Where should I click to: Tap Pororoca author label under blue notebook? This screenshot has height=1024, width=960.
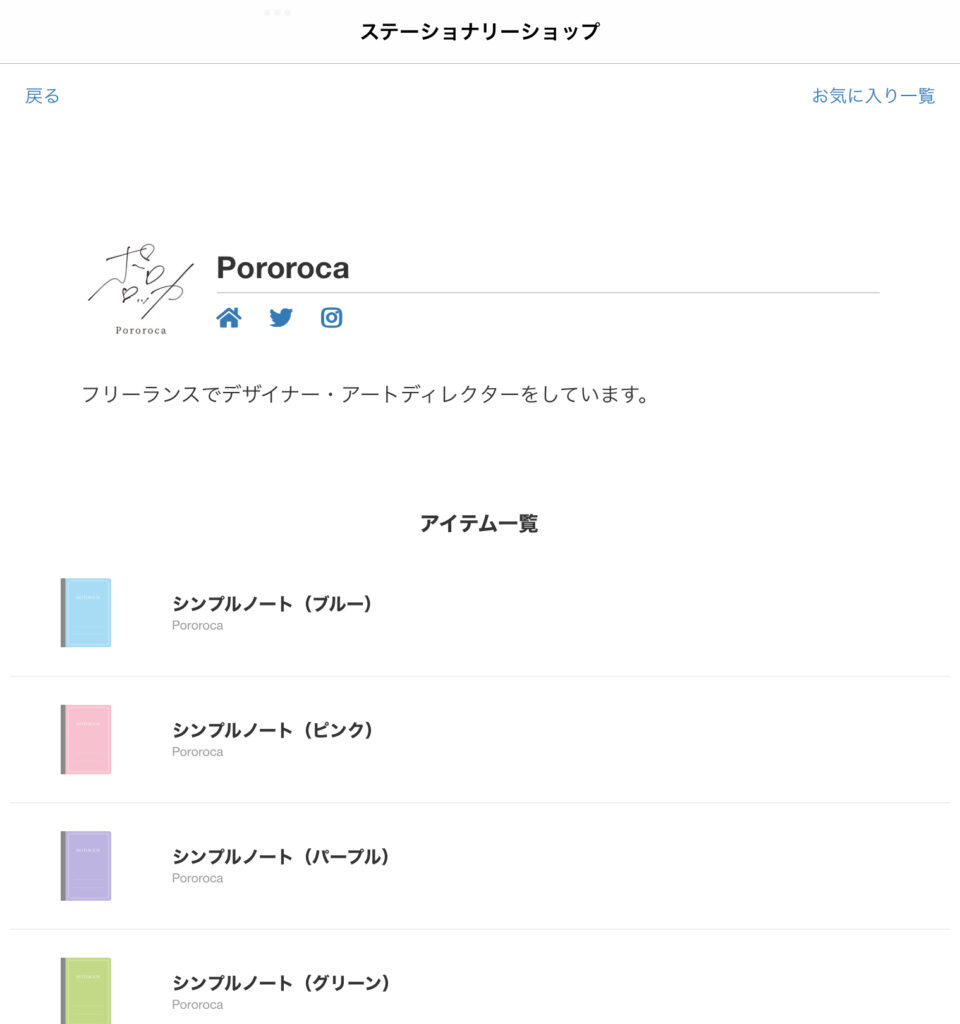click(x=197, y=626)
